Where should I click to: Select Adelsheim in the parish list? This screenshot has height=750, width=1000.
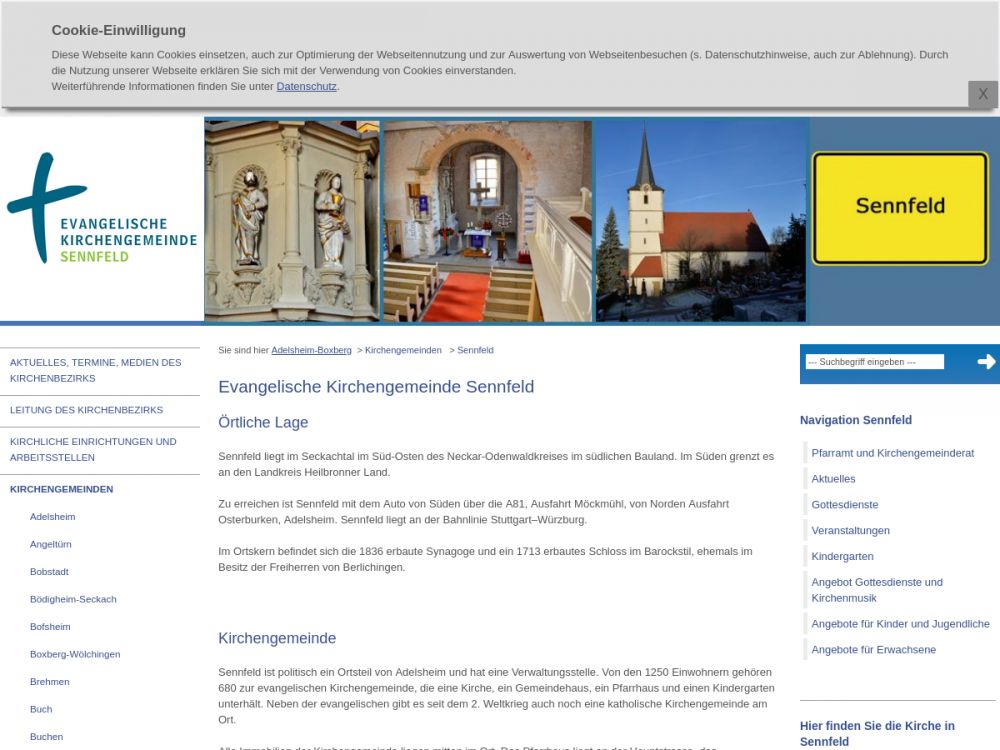(x=52, y=517)
